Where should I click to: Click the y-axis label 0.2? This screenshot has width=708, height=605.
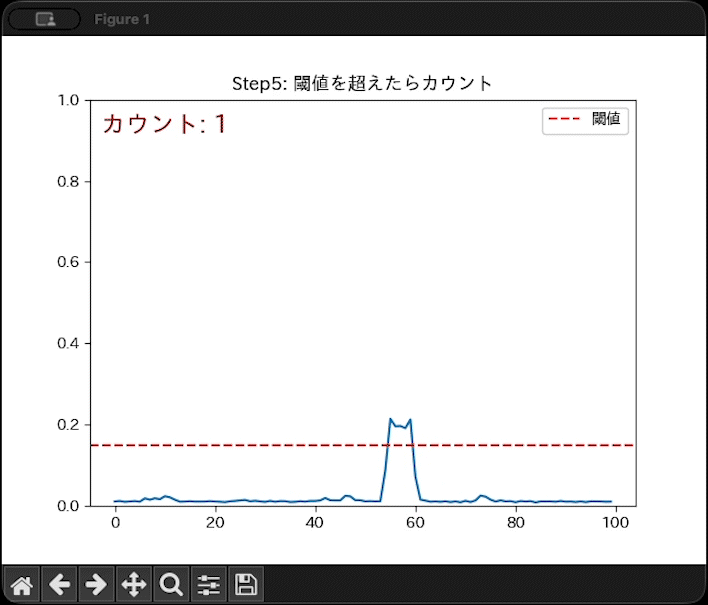[68, 425]
